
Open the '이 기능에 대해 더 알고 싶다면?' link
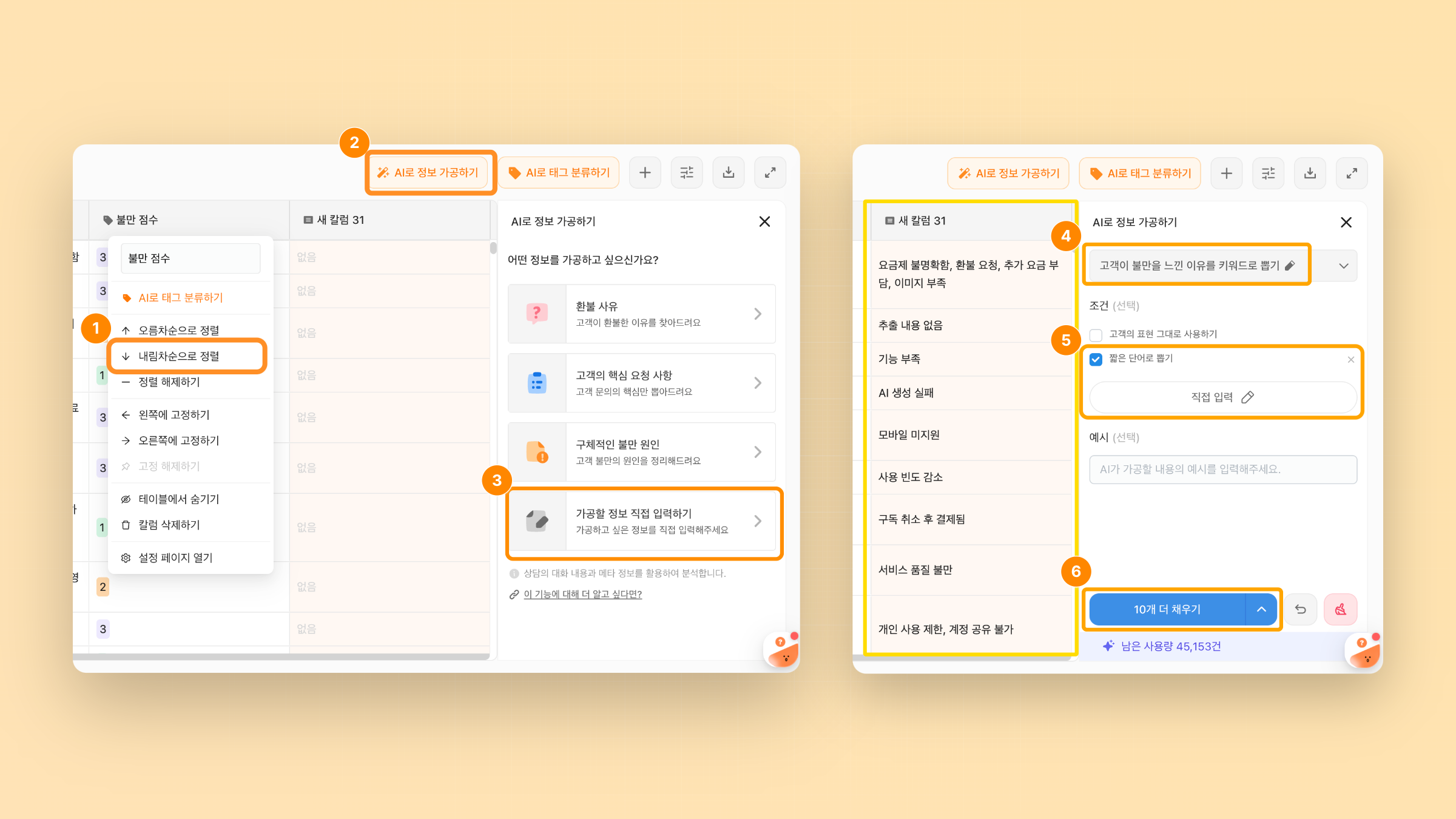[582, 594]
